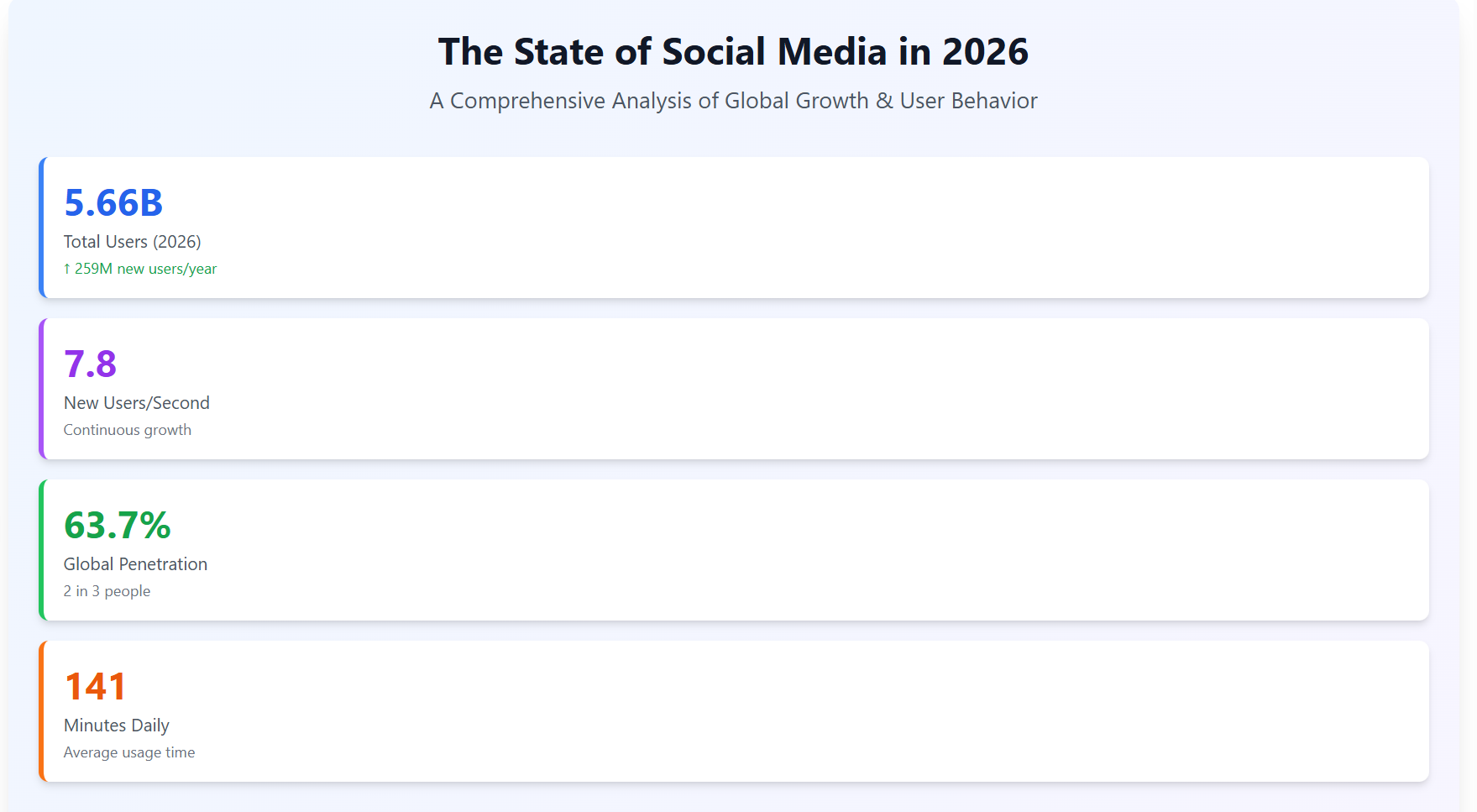Click the green accent bar on Penetration card

click(41, 550)
